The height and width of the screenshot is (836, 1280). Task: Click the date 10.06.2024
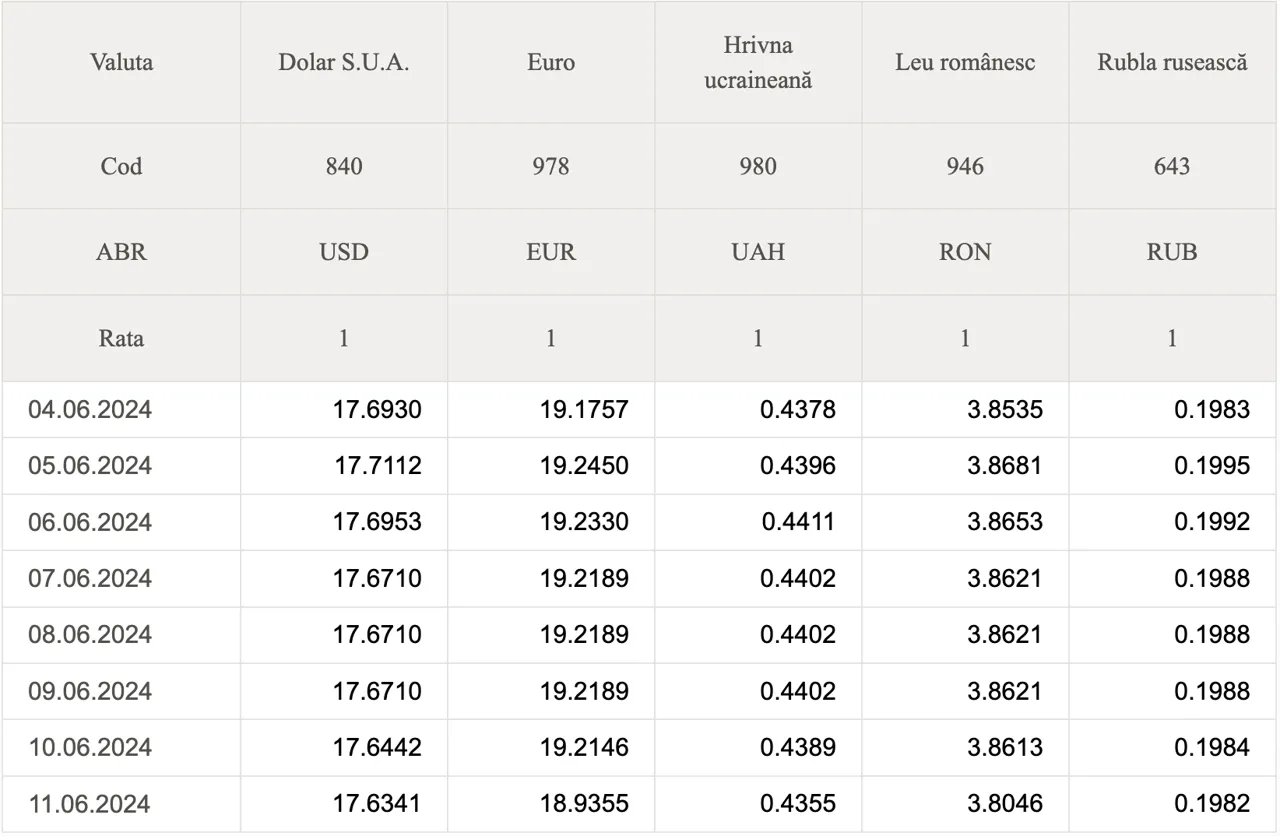coord(90,748)
